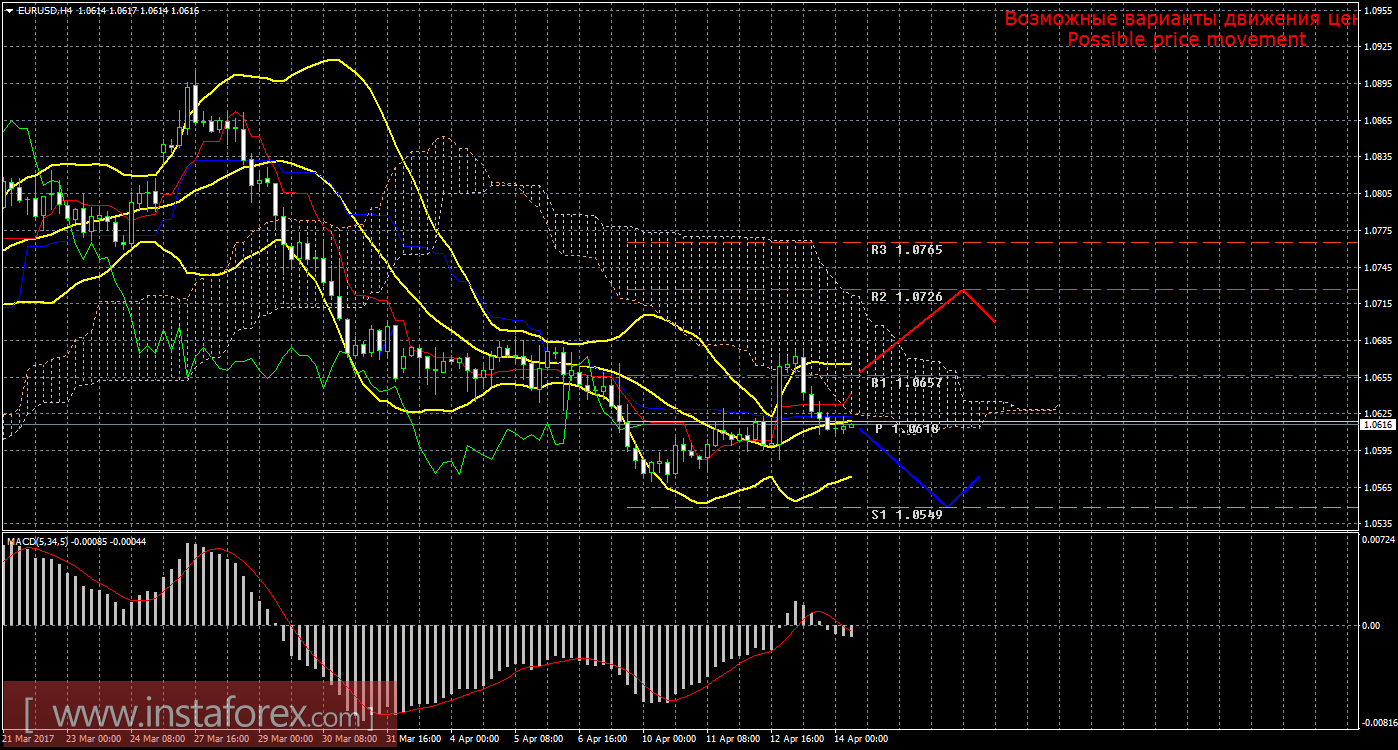1398x750 pixels.
Task: Click the 1.0865 price scale value
Action: (x=1377, y=120)
